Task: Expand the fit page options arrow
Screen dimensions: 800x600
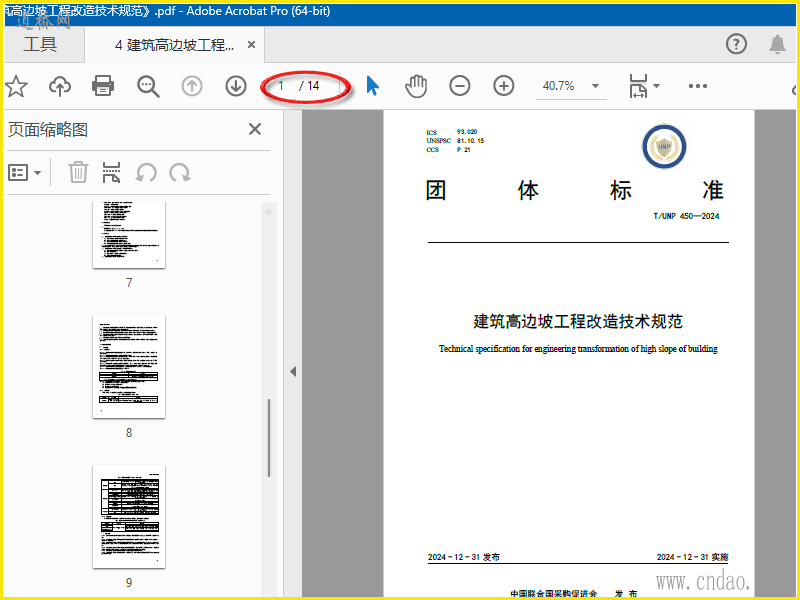Action: click(657, 86)
